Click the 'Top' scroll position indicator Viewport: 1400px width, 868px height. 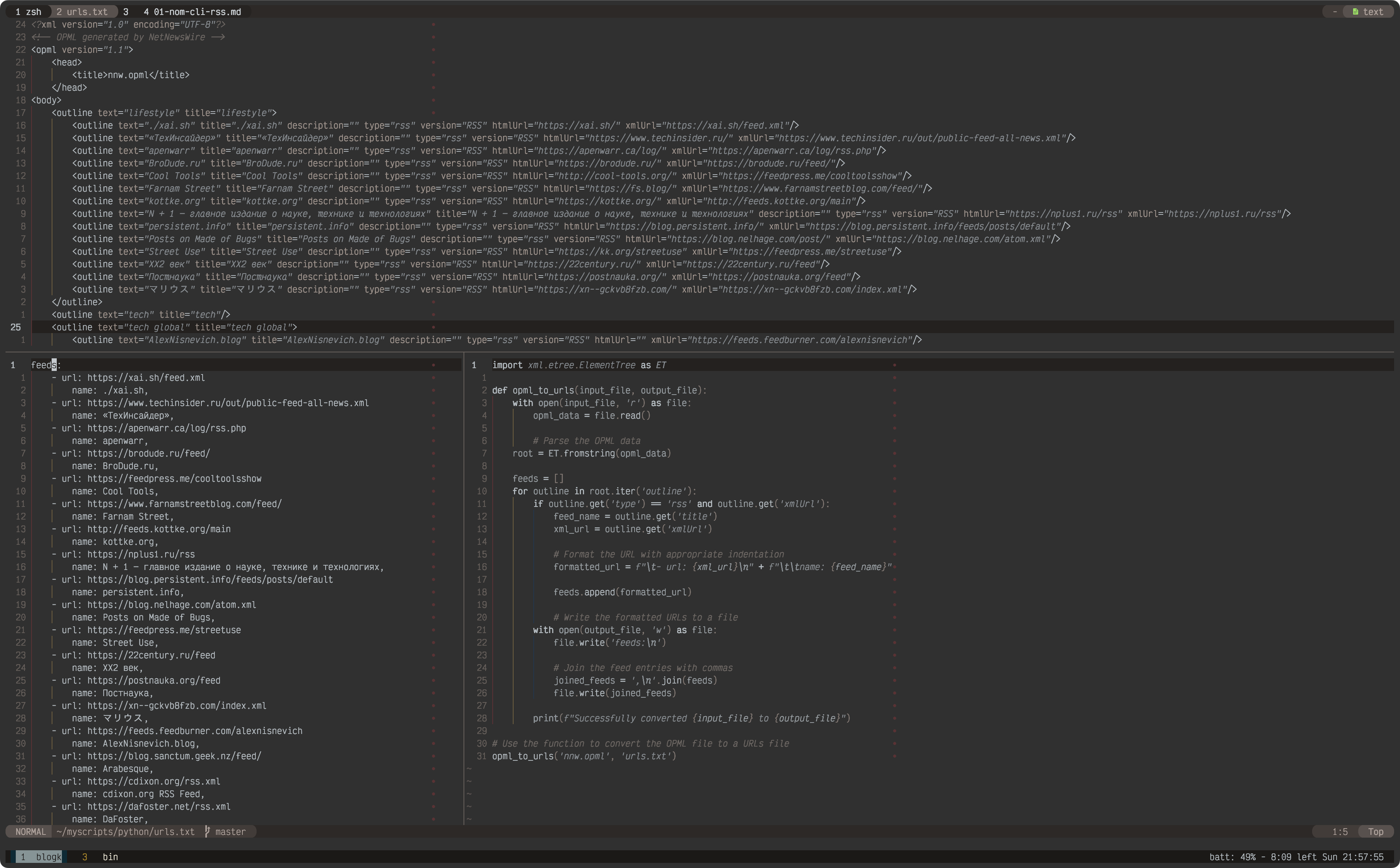(x=1375, y=831)
